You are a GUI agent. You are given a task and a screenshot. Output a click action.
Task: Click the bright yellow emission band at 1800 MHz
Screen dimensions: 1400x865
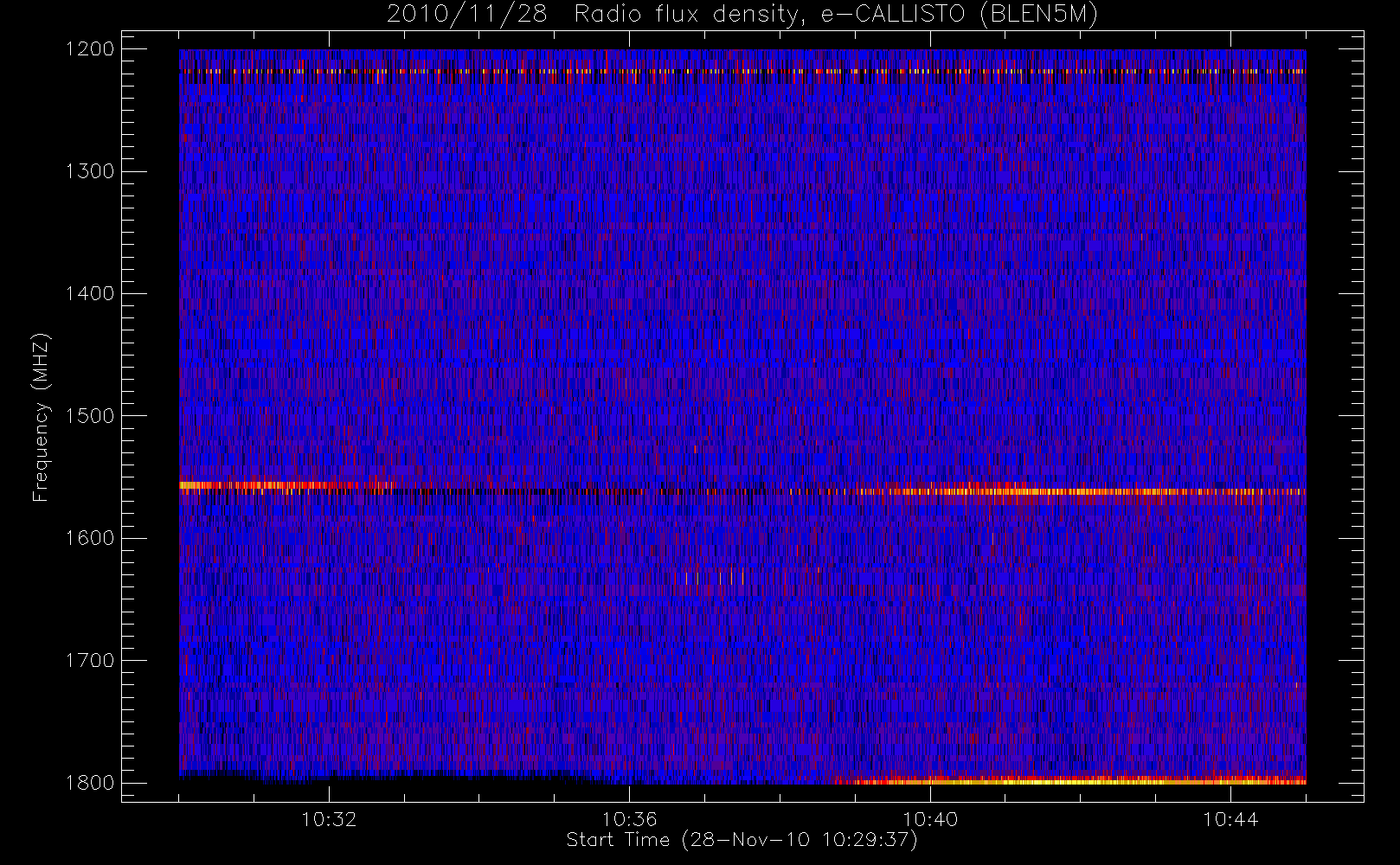click(x=1070, y=781)
